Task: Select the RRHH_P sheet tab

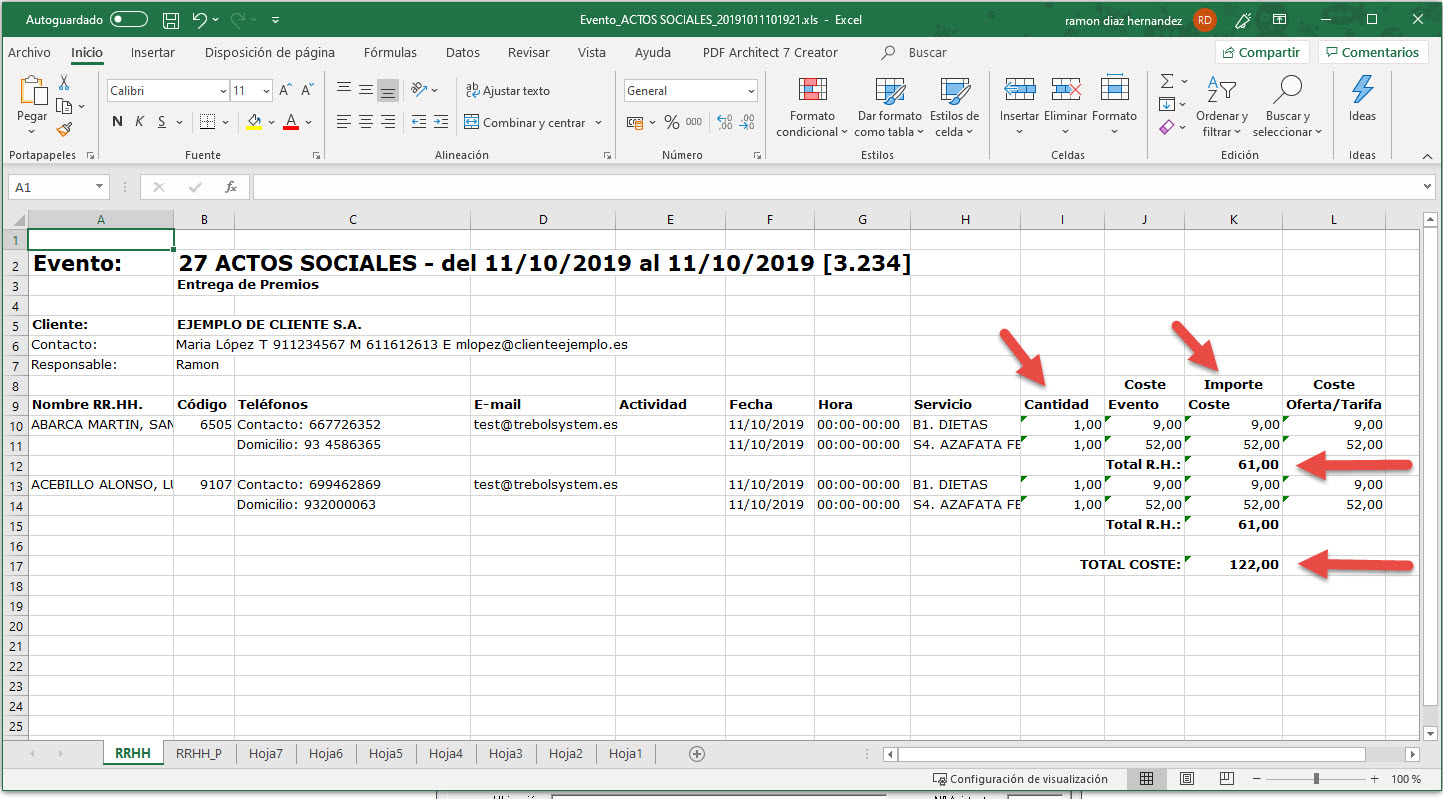Action: pos(199,754)
